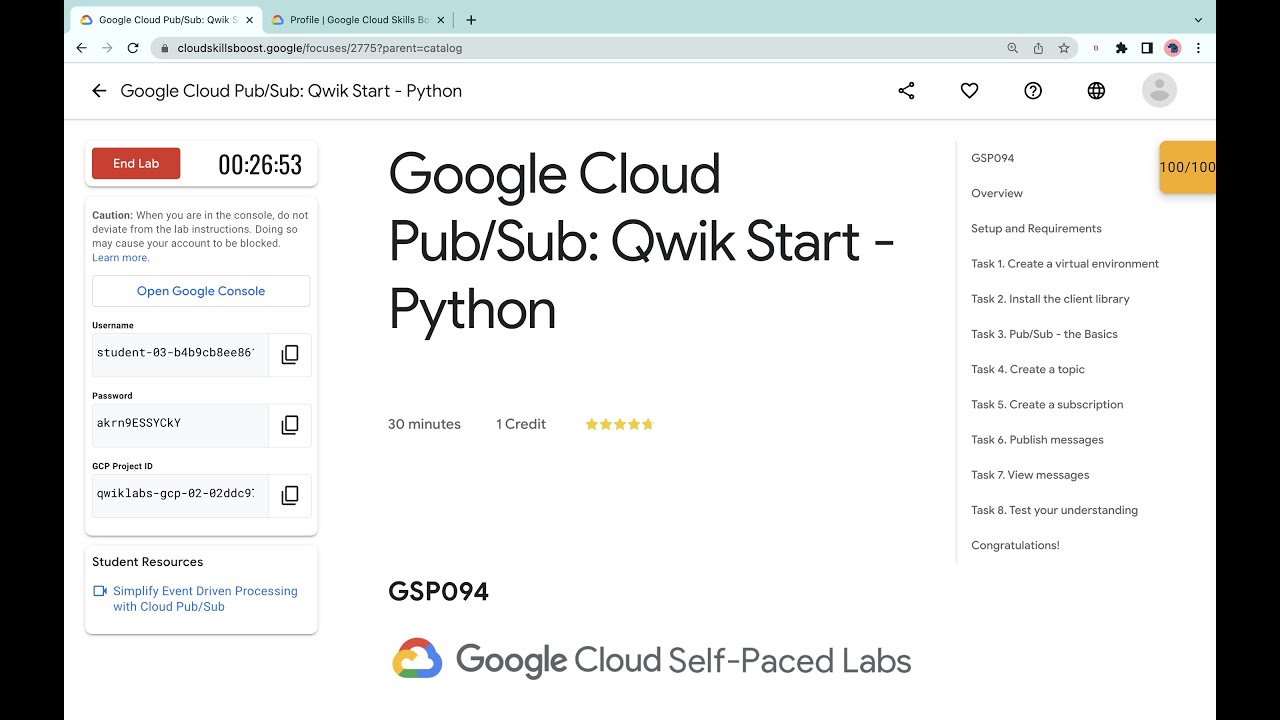
Task: Click the 30 minutes duration text
Action: (x=424, y=424)
